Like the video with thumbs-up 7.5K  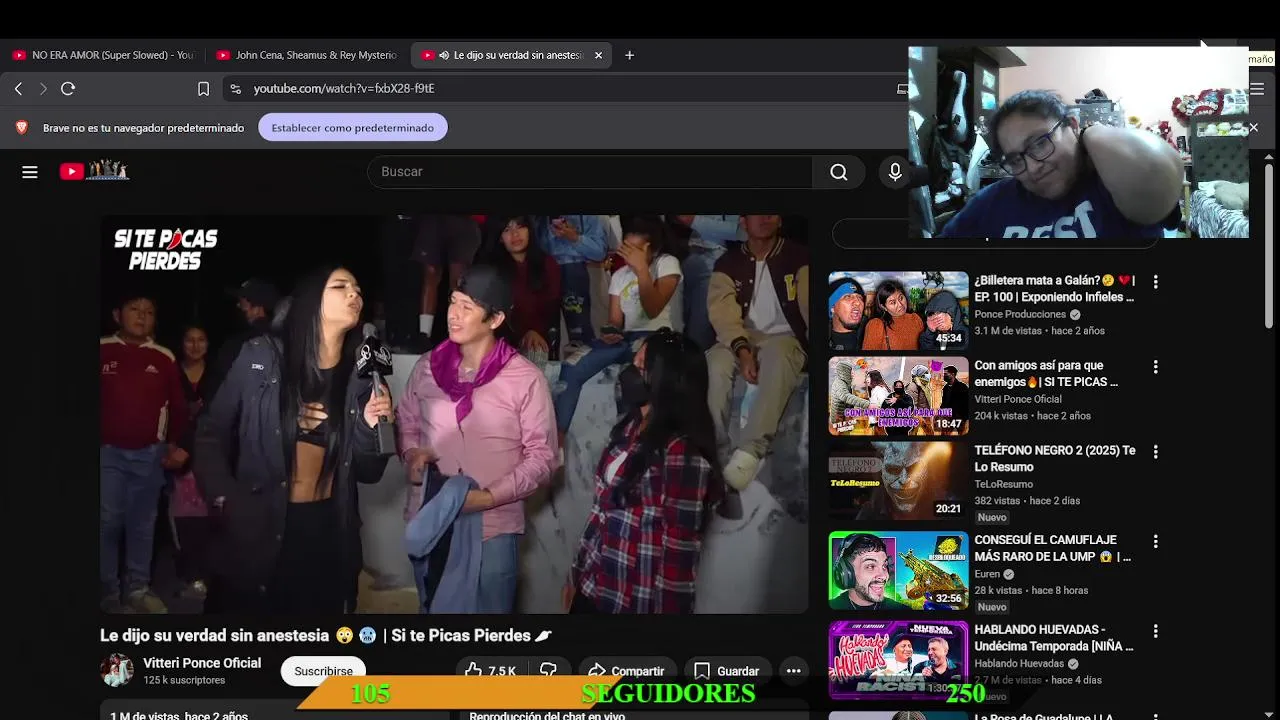tap(490, 671)
